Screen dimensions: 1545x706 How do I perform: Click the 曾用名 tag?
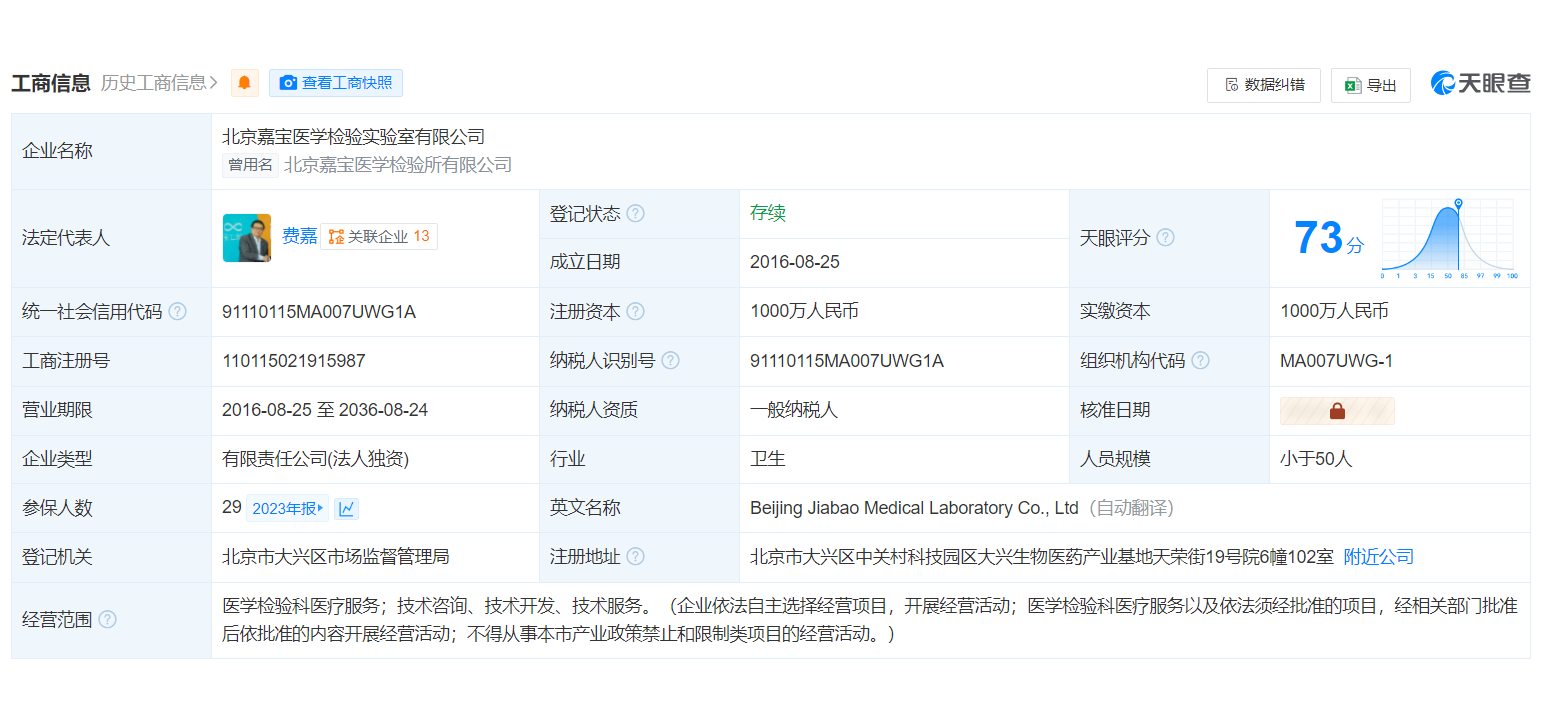pyautogui.click(x=250, y=165)
